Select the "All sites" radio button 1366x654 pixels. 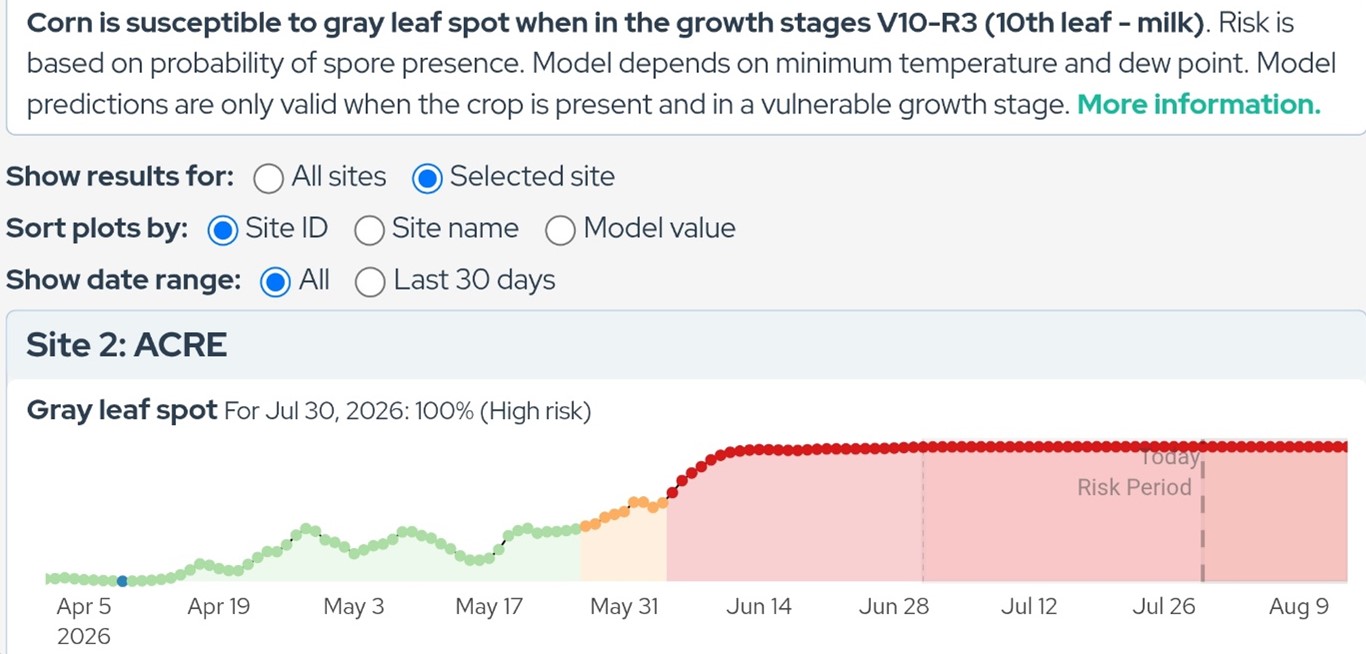(269, 178)
